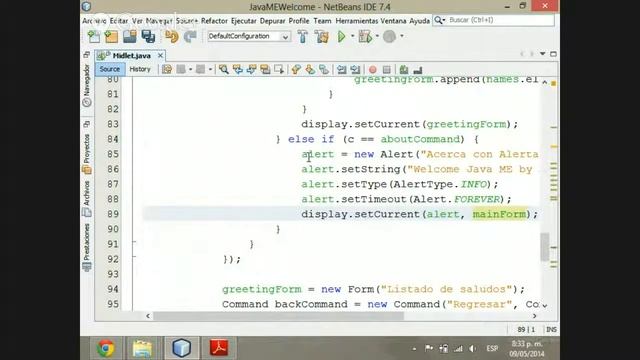
Task: Open the Forward history dropdown arrow
Action: 210,69
